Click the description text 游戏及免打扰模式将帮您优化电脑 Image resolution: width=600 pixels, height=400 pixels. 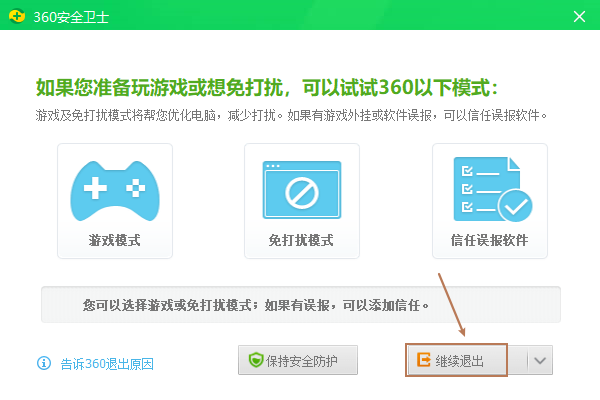tap(126, 115)
